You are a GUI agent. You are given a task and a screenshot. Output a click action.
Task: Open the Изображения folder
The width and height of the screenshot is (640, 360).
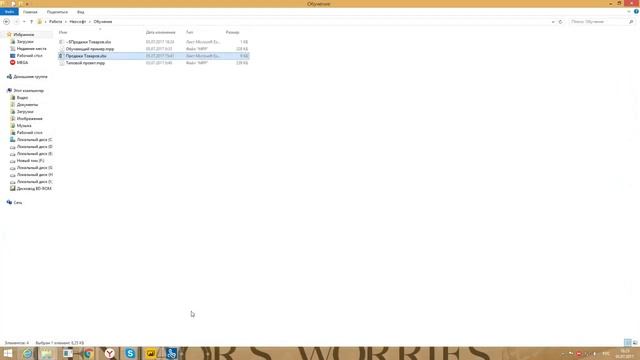click(29, 118)
